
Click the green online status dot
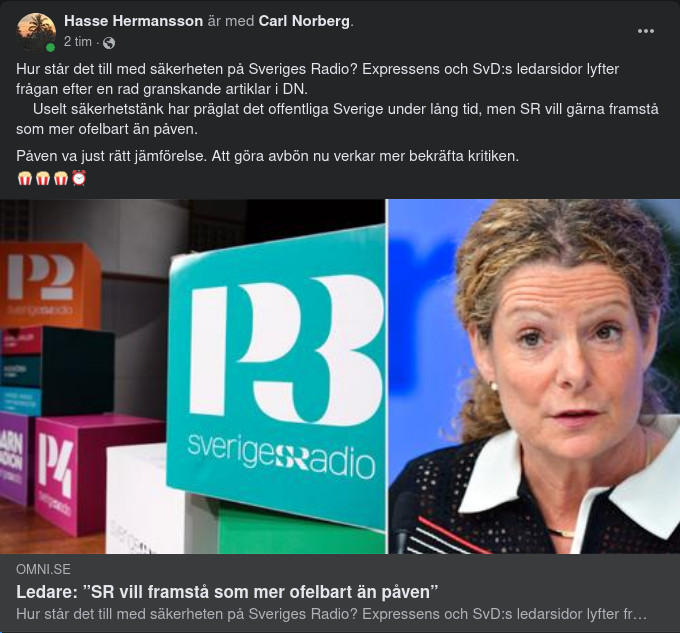point(50,47)
